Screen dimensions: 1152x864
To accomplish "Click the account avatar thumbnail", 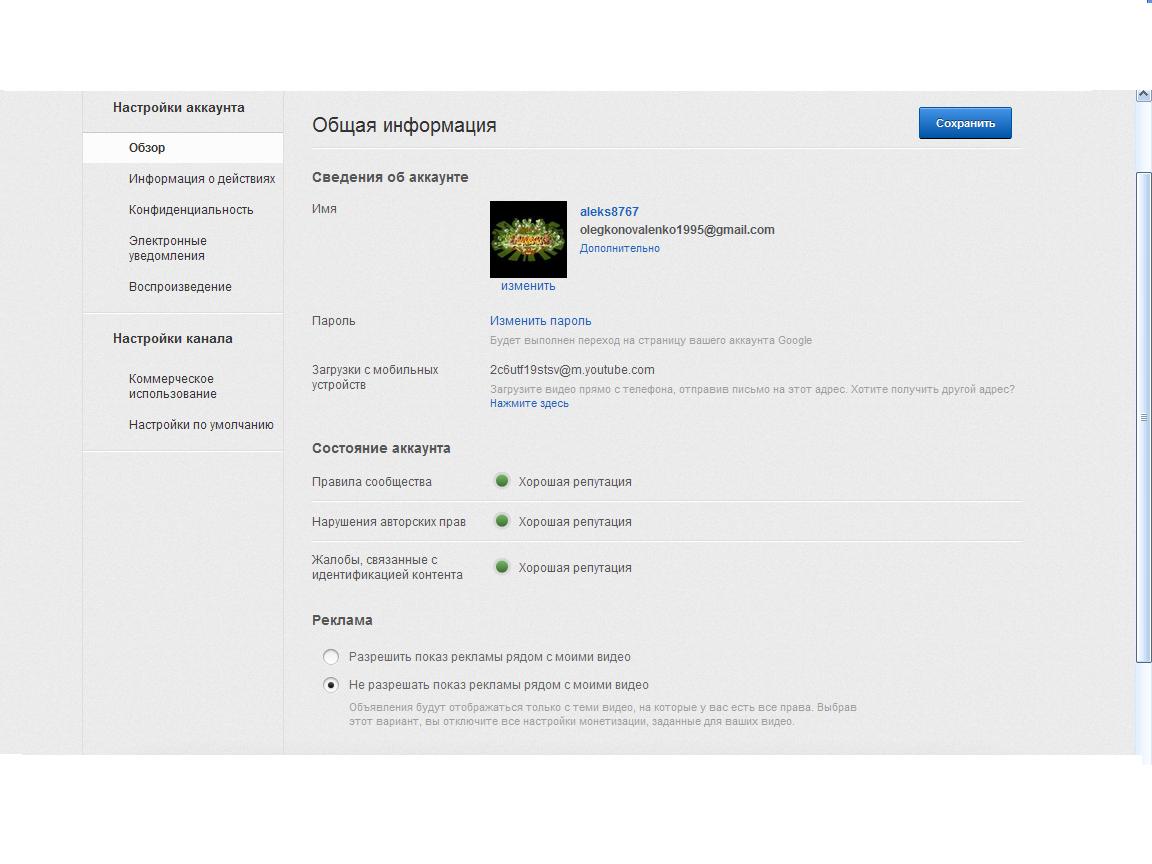I will click(x=528, y=240).
